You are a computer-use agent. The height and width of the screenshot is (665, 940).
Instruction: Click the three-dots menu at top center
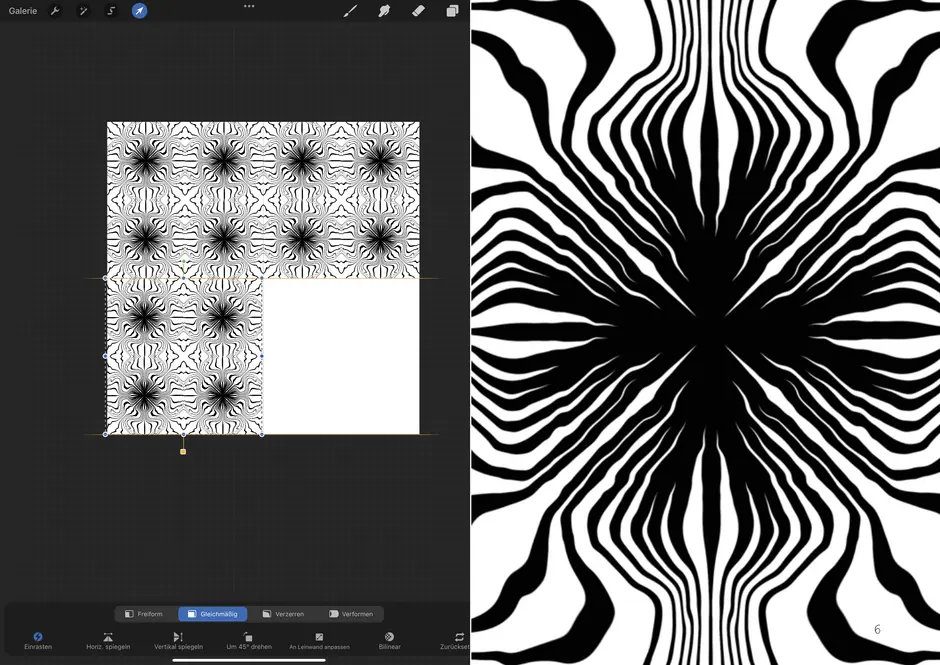tap(249, 6)
